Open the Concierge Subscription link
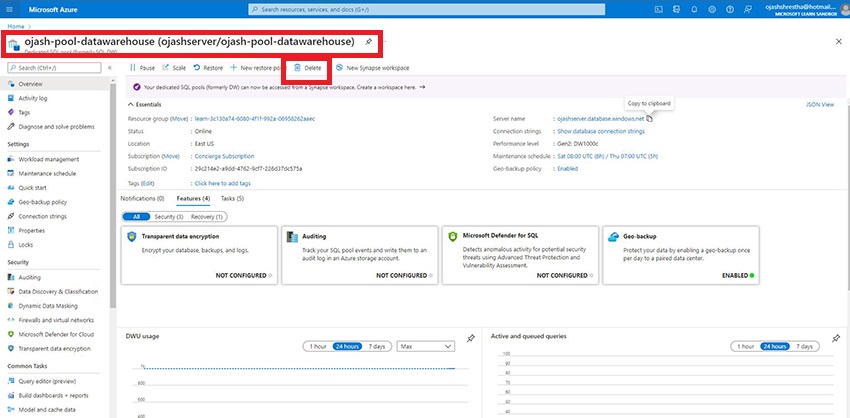Image resolution: width=850 pixels, height=418 pixels. (224, 156)
